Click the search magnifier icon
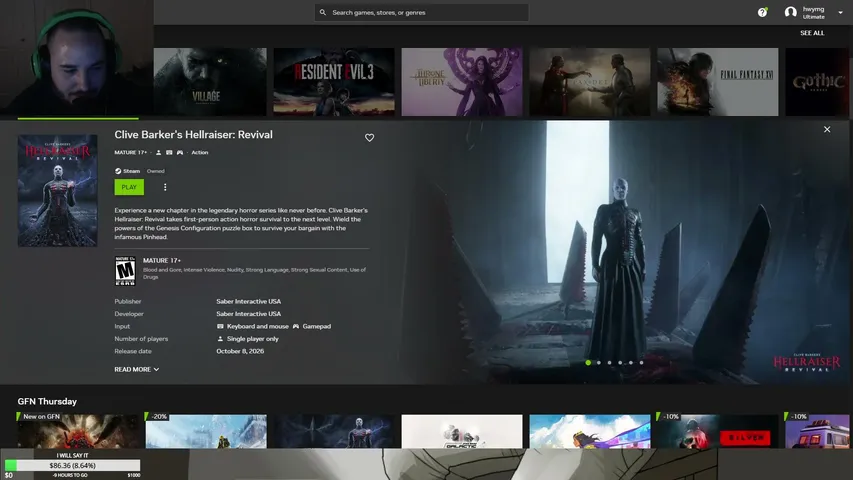The width and height of the screenshot is (853, 480). point(323,13)
